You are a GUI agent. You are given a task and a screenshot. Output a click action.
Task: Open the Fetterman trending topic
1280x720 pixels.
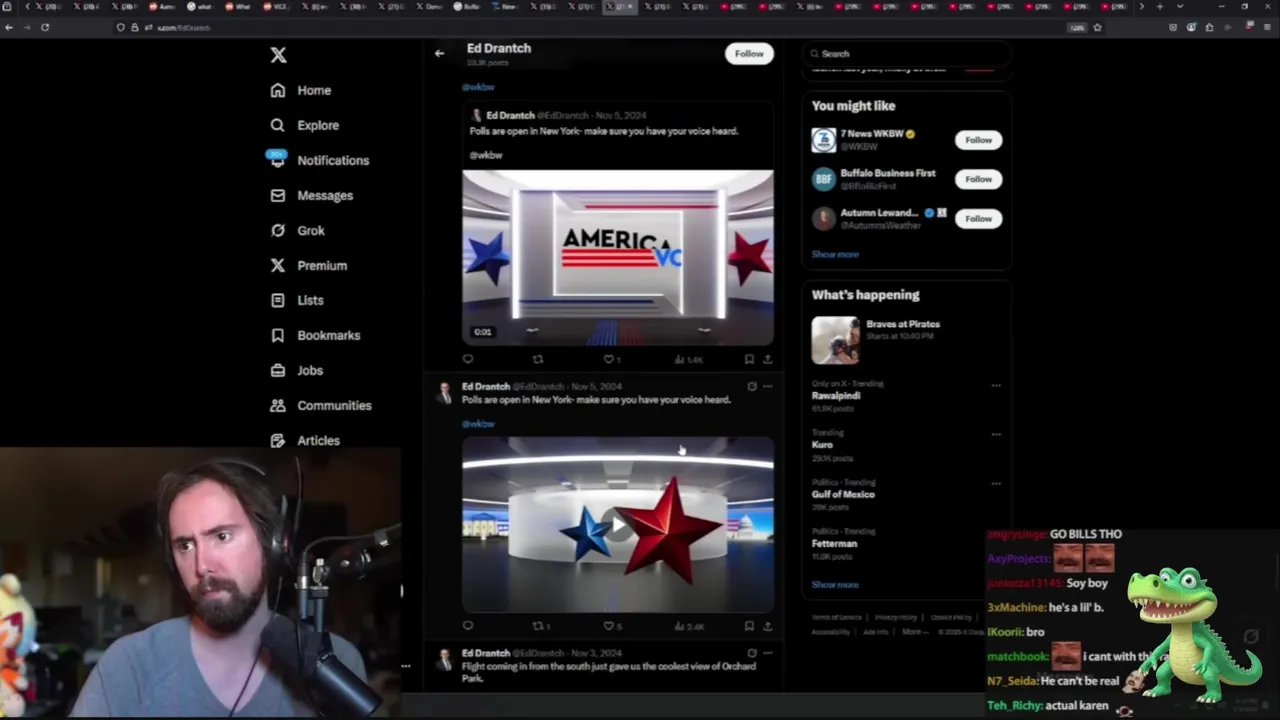coord(835,543)
